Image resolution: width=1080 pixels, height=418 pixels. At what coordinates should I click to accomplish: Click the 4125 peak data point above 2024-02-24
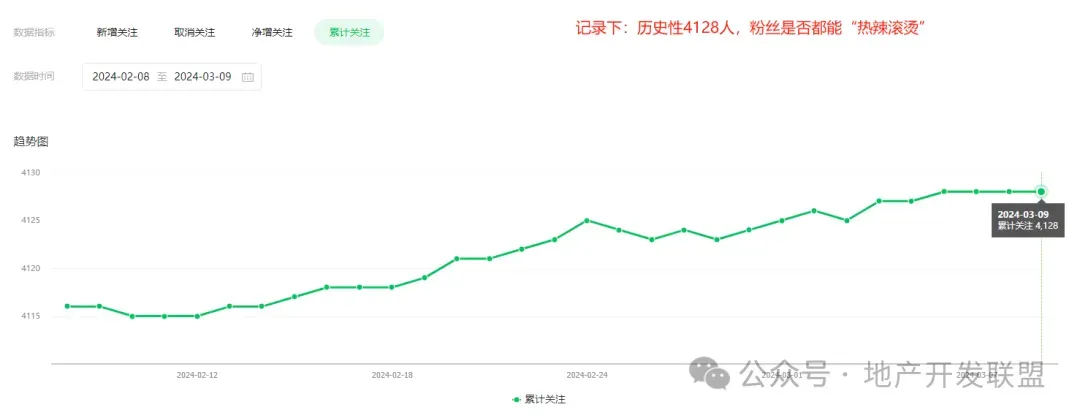(587, 220)
